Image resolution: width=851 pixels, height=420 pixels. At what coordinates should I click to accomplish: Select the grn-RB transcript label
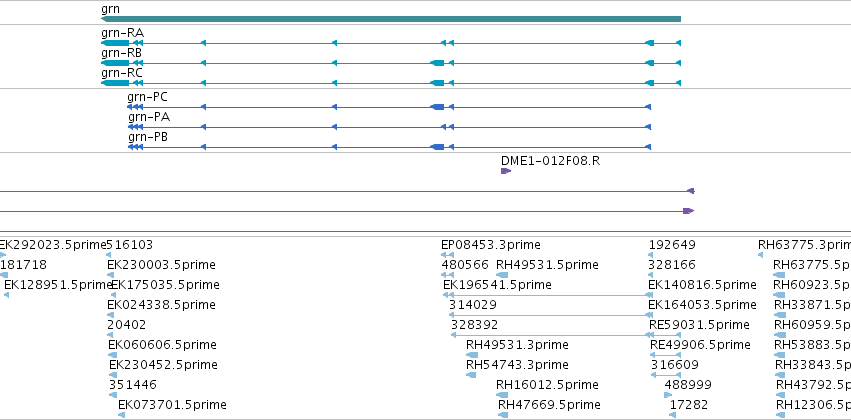(x=122, y=53)
